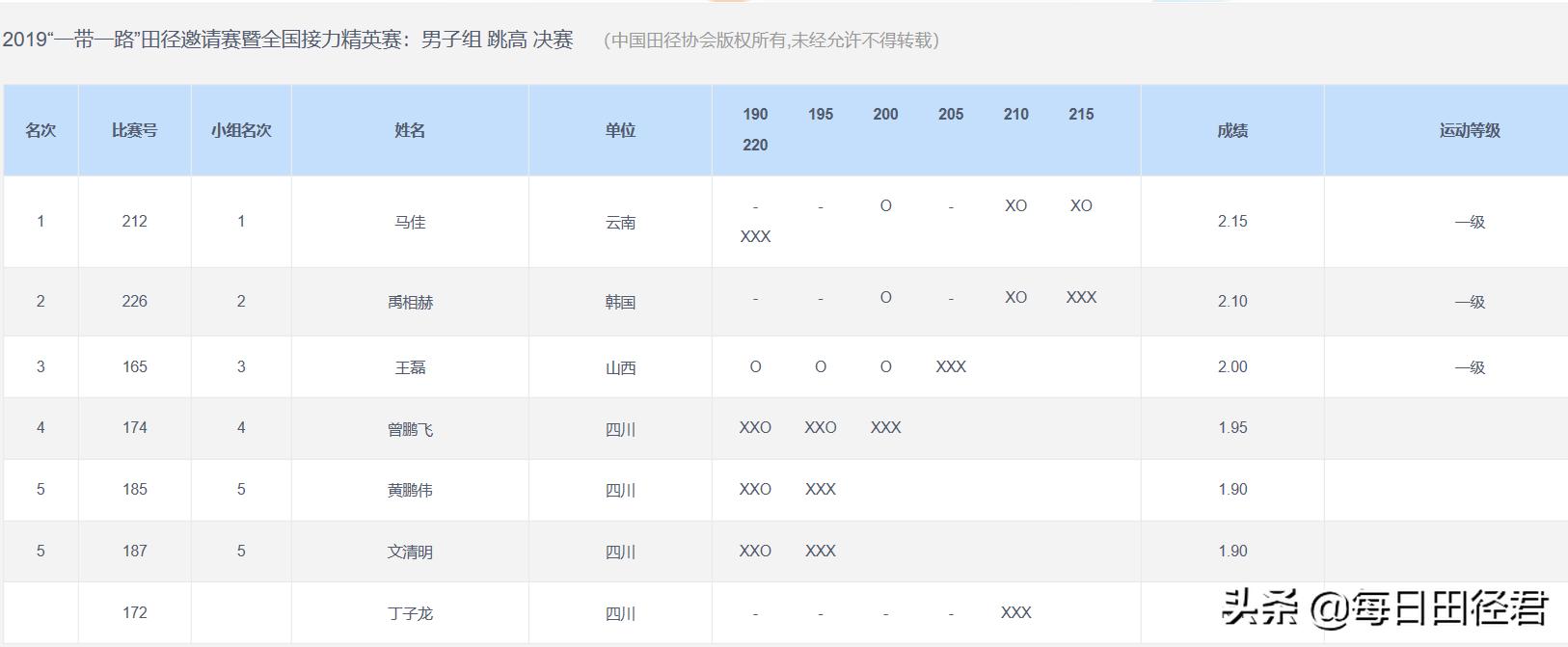Click the 中国田径协会 copyright notice

pyautogui.click(x=771, y=40)
